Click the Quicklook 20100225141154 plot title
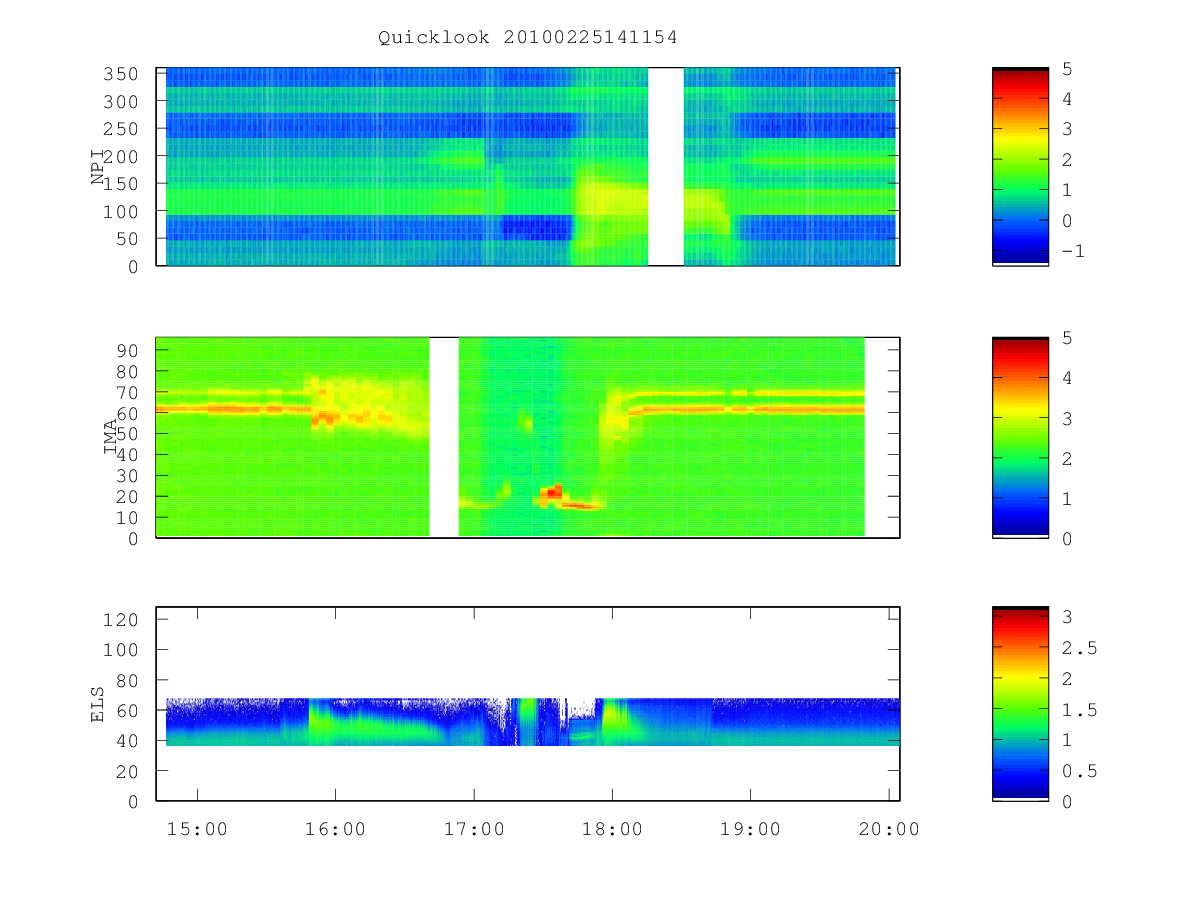 point(527,38)
